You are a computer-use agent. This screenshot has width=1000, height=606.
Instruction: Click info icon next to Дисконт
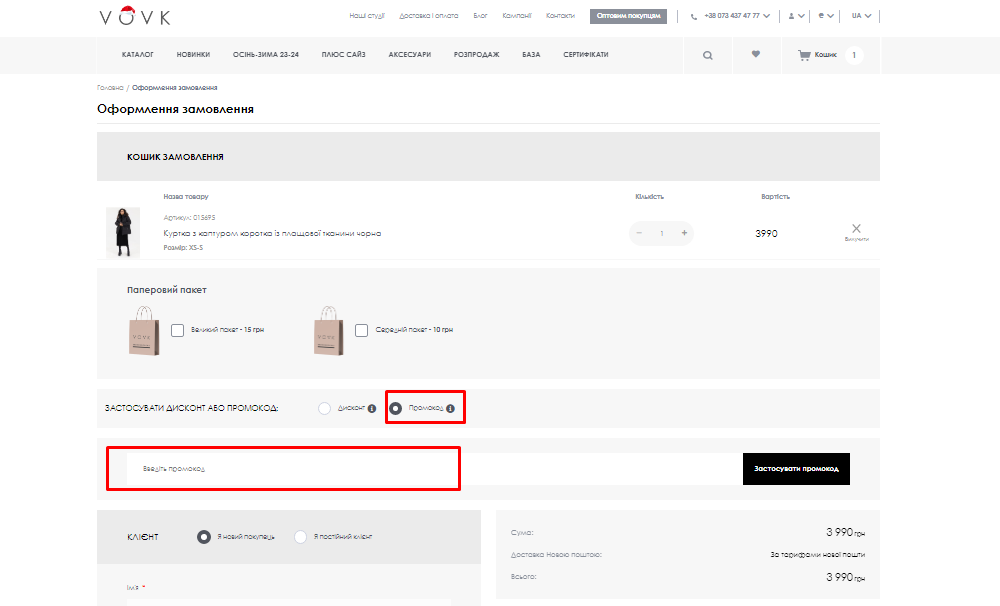pos(372,408)
